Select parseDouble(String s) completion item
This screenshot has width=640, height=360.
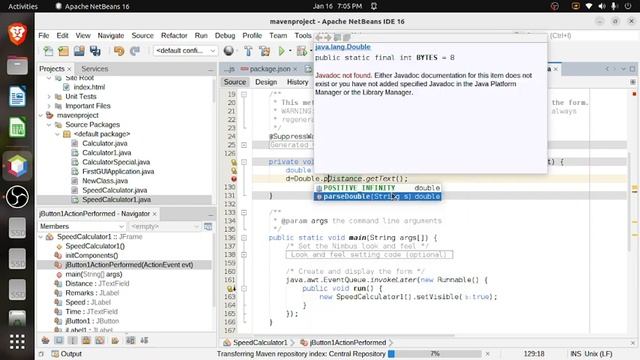(377, 197)
